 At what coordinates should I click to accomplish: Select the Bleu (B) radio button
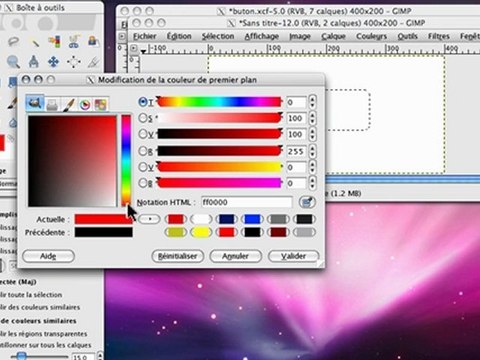[143, 183]
